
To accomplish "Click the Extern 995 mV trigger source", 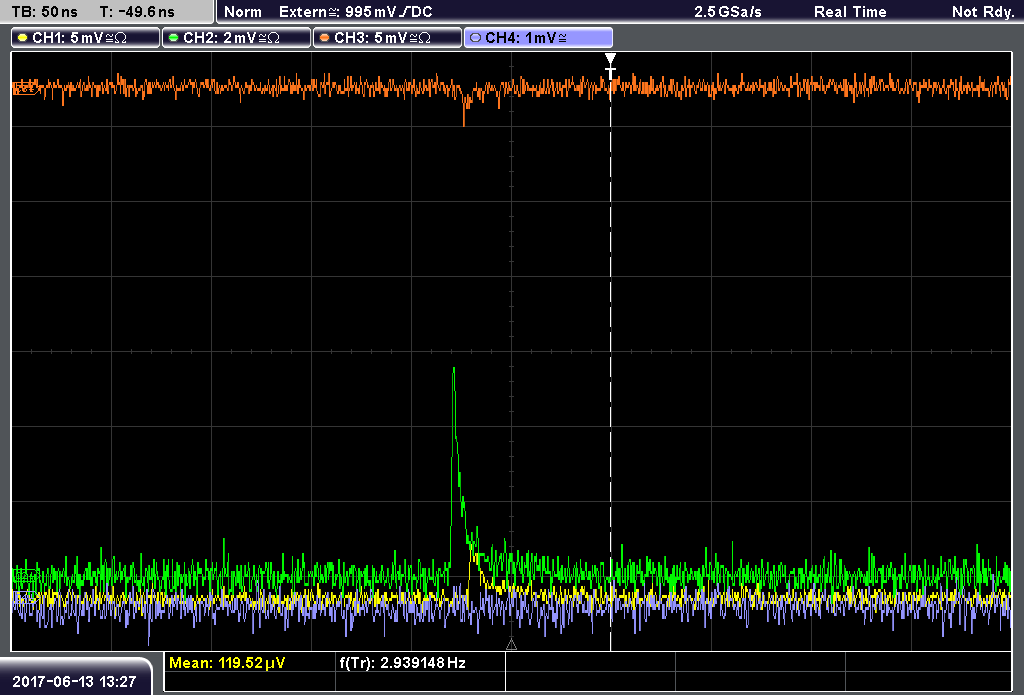I will pos(355,12).
